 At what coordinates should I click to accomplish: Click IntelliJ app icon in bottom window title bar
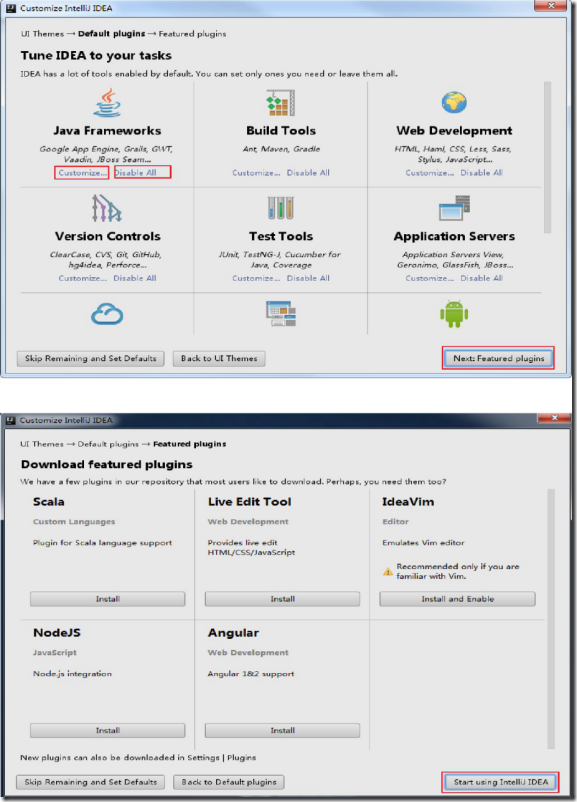pos(10,420)
